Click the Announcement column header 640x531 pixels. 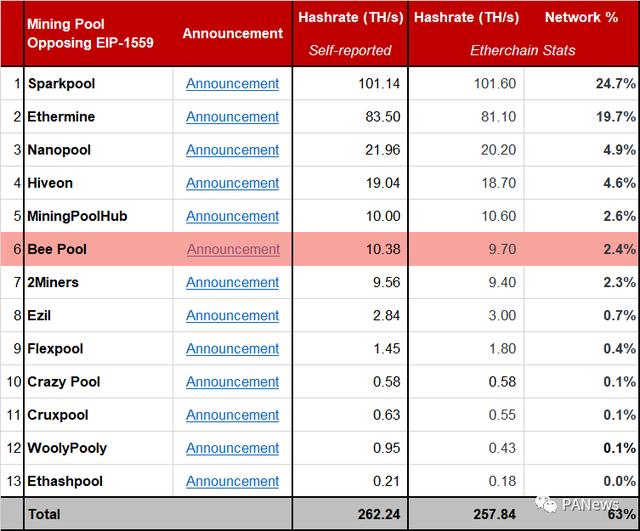[233, 33]
